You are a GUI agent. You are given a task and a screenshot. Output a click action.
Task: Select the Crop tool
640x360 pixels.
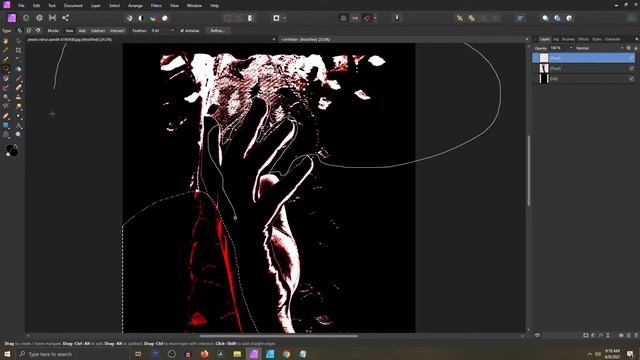(18, 50)
